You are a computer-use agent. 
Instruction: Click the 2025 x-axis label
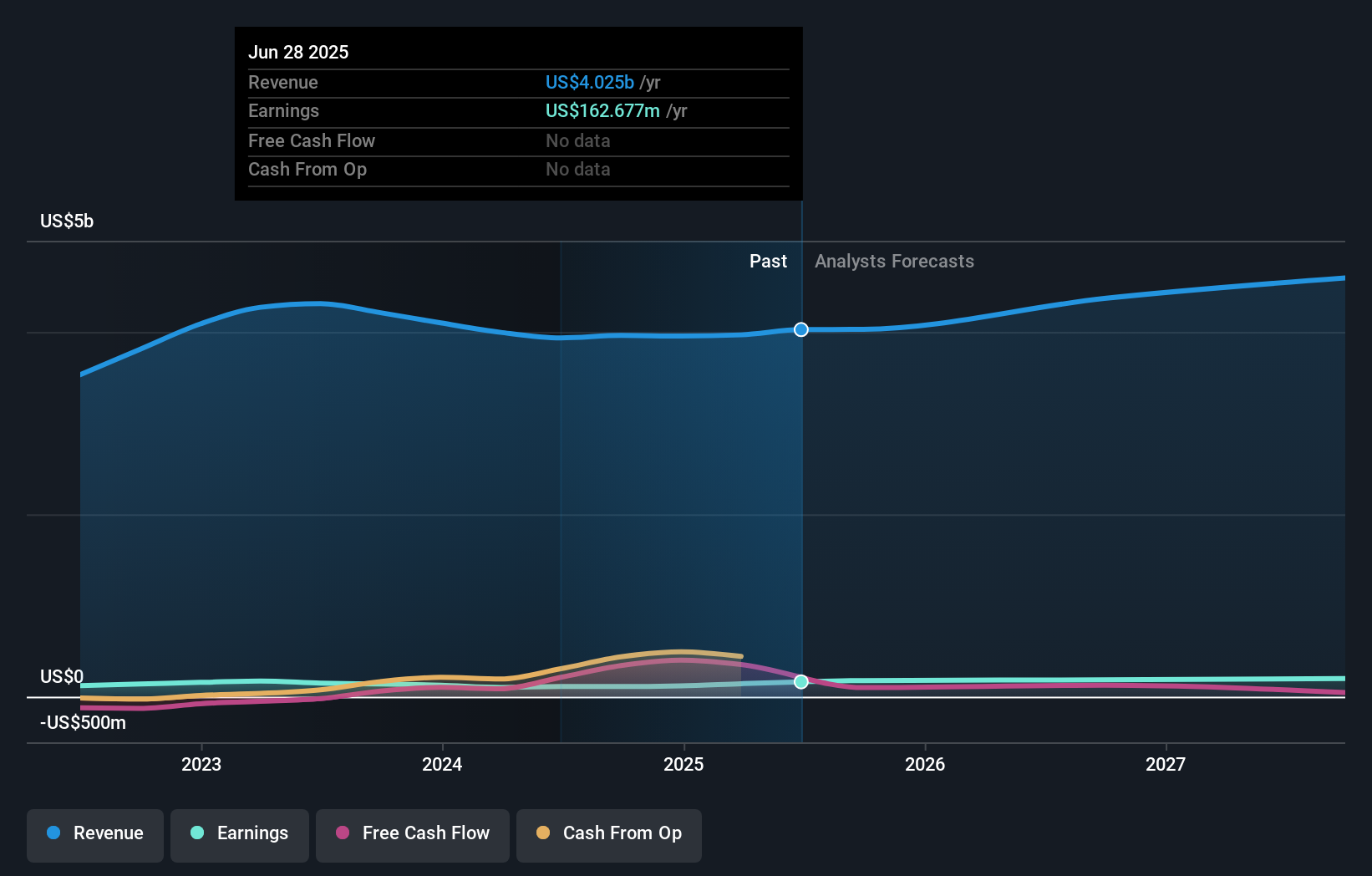point(683,764)
